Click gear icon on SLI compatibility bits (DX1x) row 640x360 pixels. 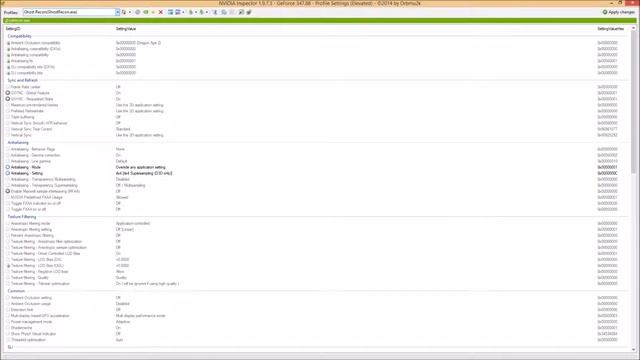8,67
